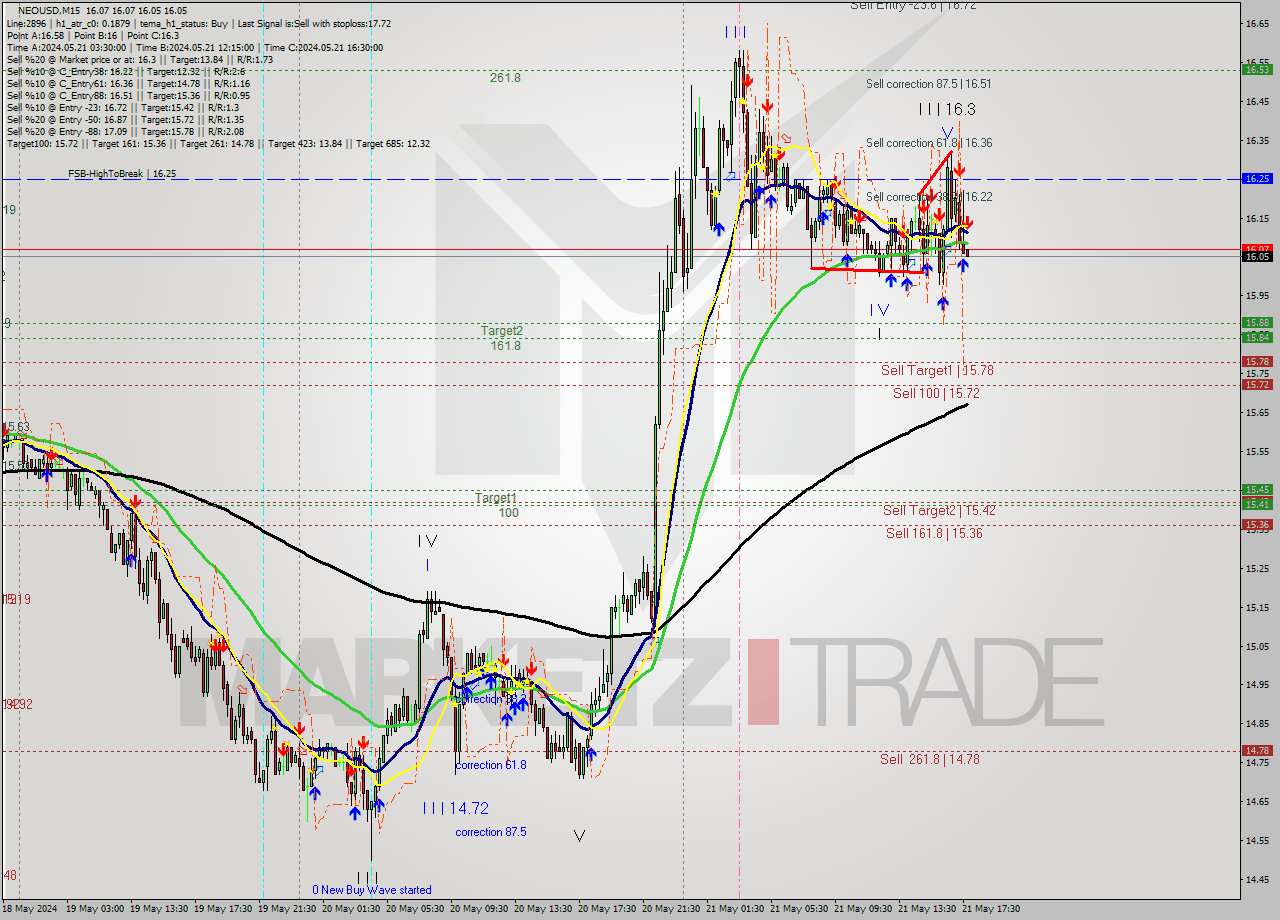Screen dimensions: 1280x920
Task: Click the '20 May 09:30' time axis label
Action: [x=480, y=909]
